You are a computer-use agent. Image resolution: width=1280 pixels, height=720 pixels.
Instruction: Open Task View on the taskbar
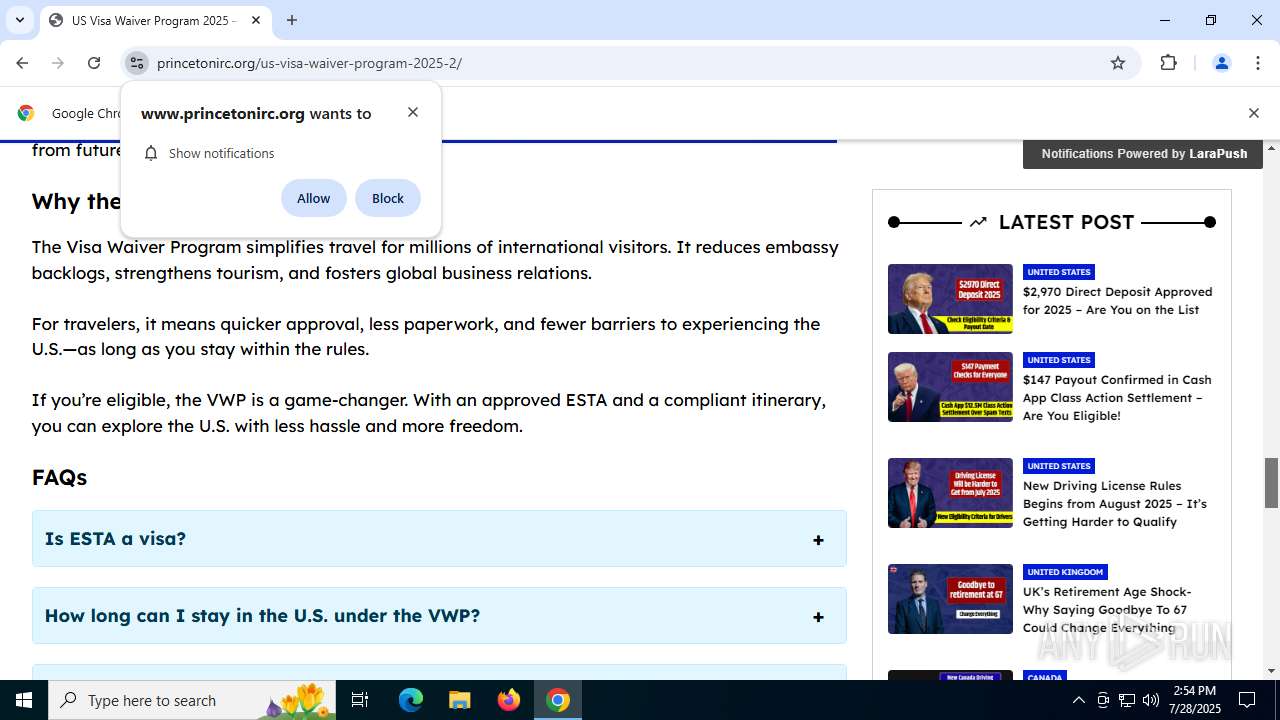coord(360,700)
